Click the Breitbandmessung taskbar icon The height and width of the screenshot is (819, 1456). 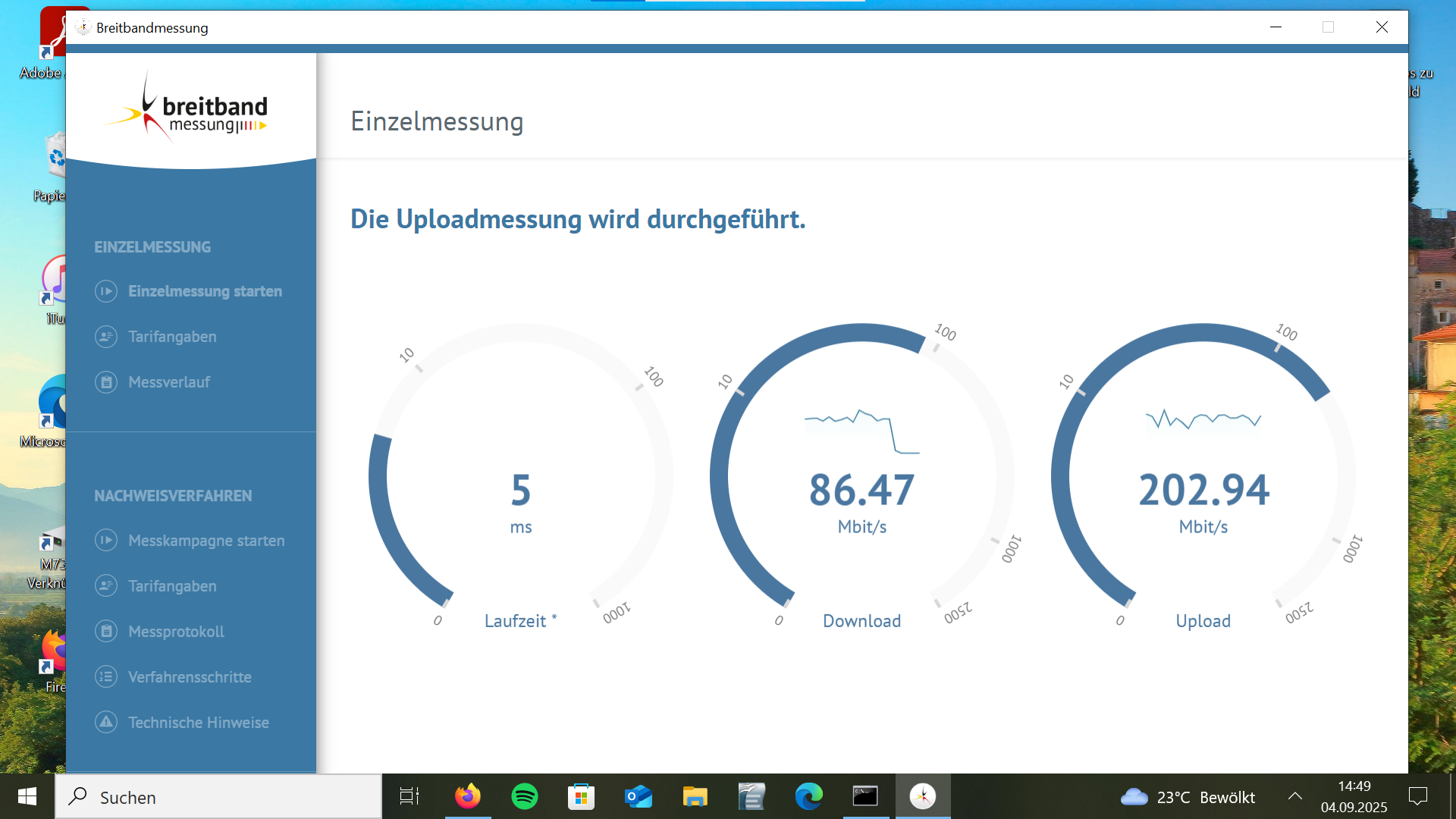coord(923,796)
